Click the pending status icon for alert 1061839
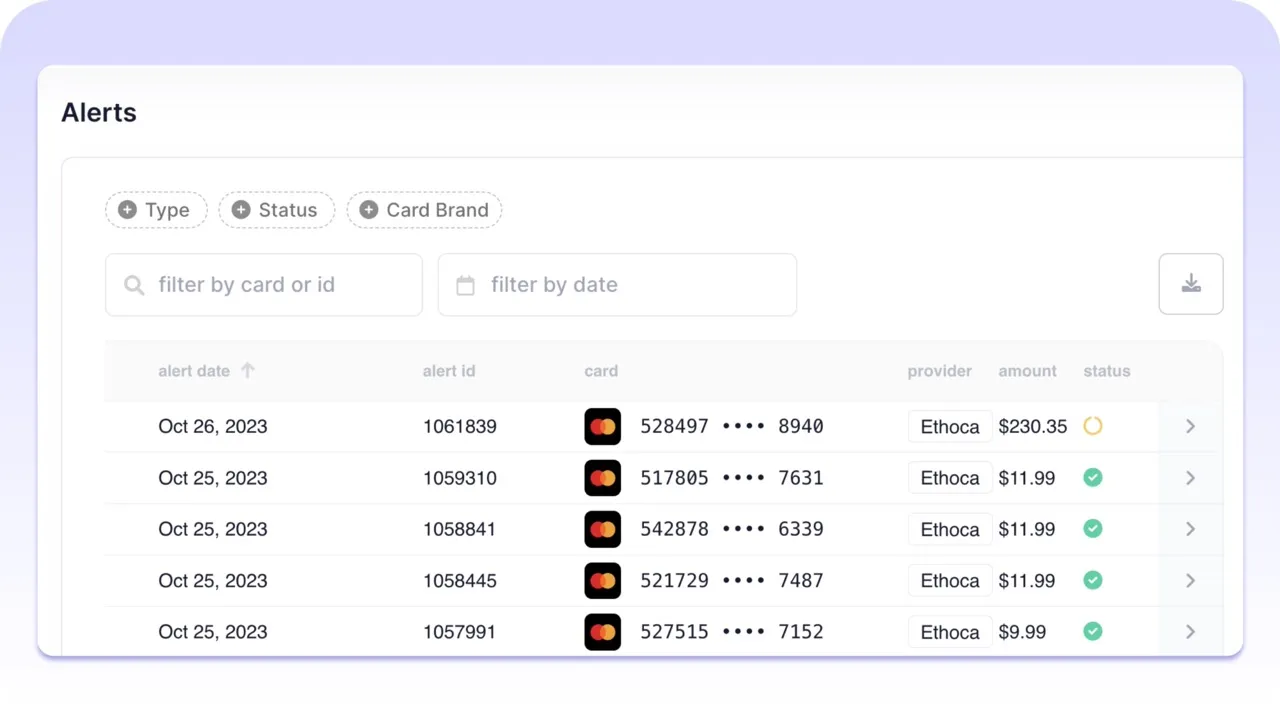 (1093, 426)
